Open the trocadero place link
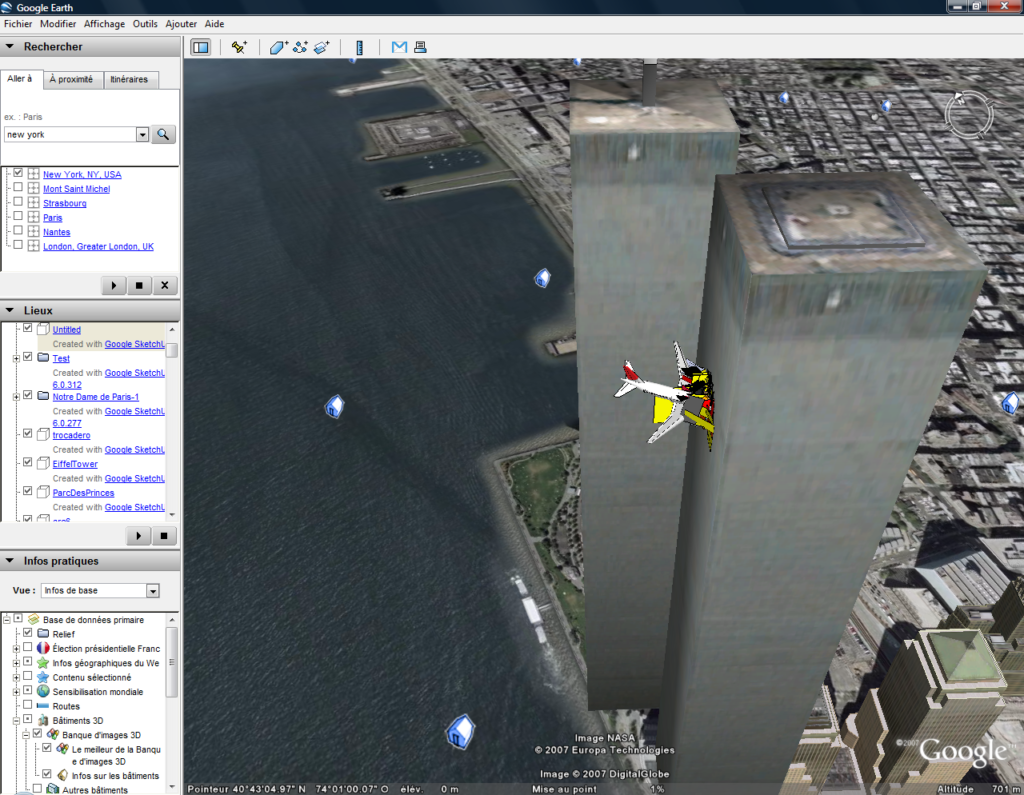The image size is (1024, 795). point(71,435)
